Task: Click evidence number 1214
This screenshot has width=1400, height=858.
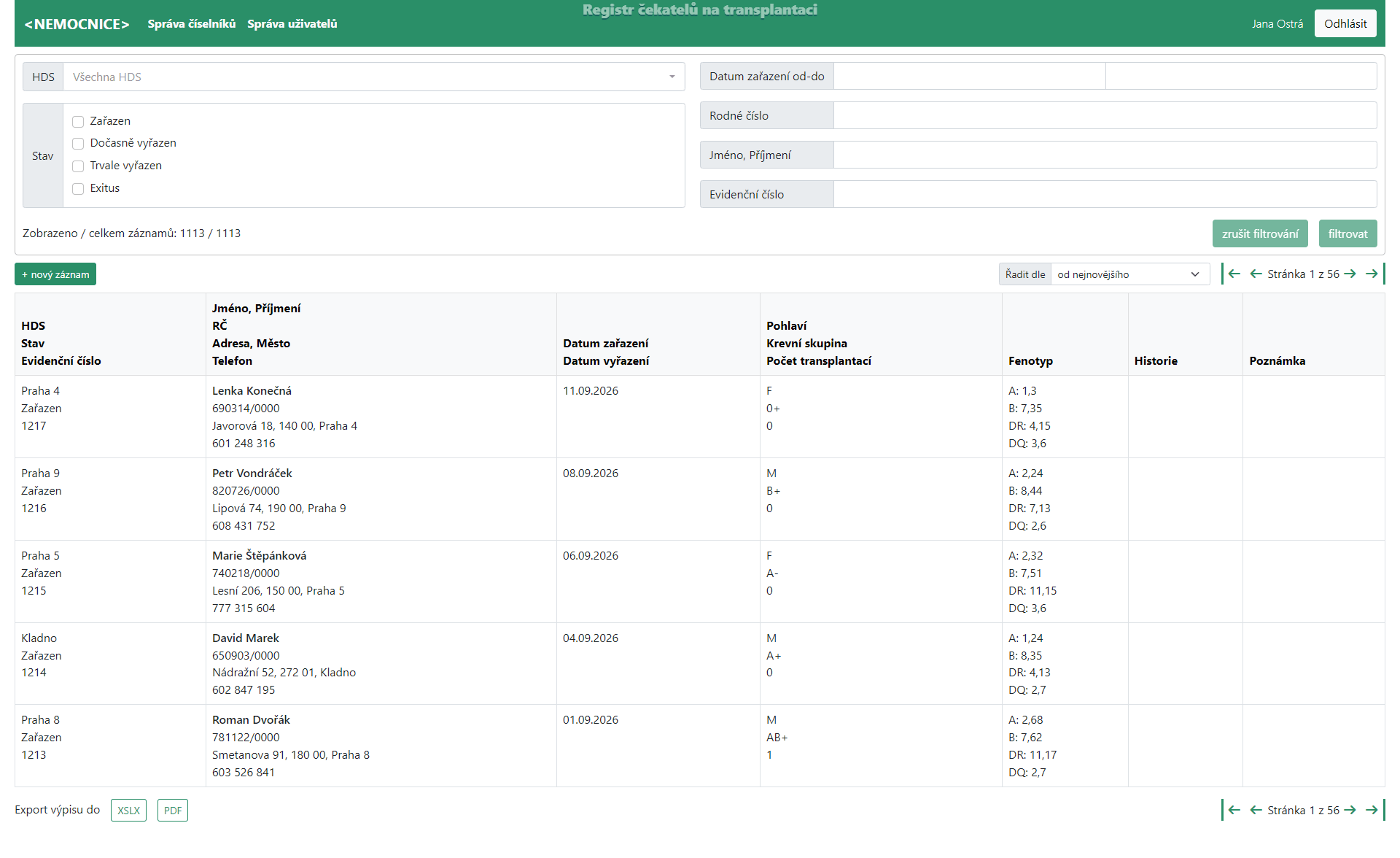Action: point(34,673)
